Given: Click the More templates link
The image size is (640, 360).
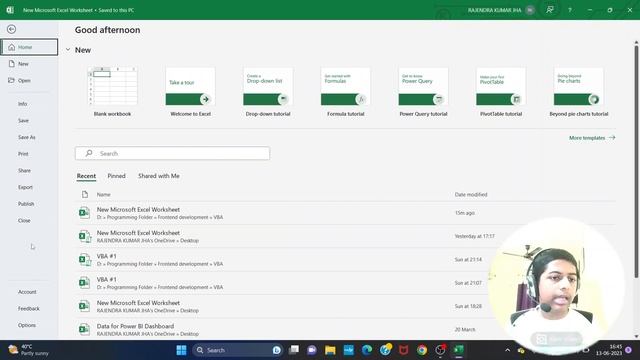Looking at the screenshot, I should point(592,138).
